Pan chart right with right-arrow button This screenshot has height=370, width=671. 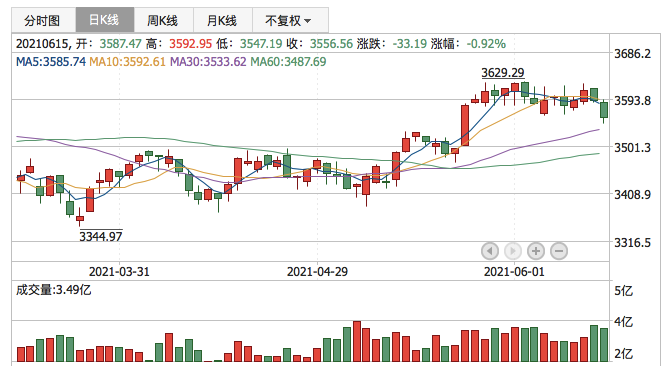point(513,251)
